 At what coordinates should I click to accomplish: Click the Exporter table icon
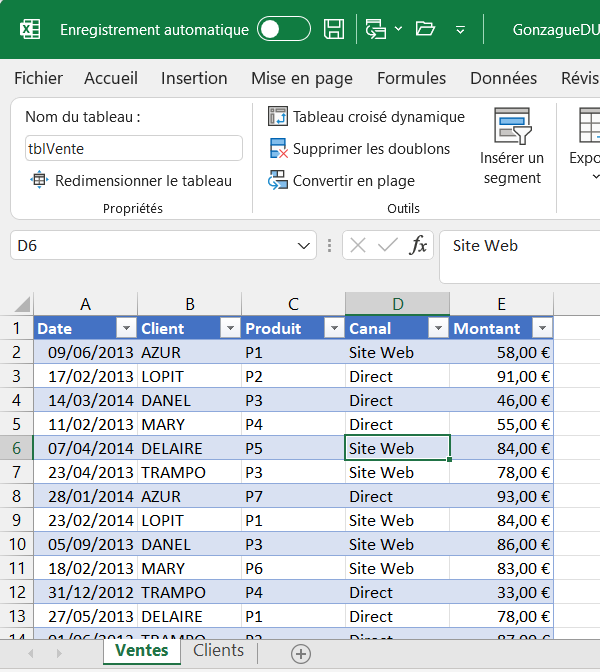tap(590, 125)
